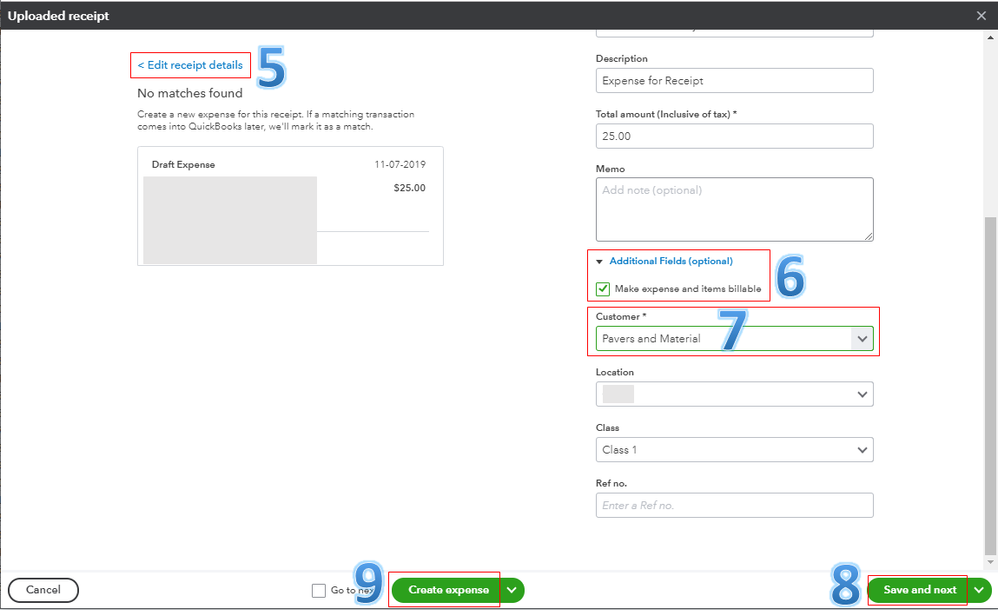This screenshot has height=610, width=998.
Task: Click the Cancel button
Action: pos(43,590)
